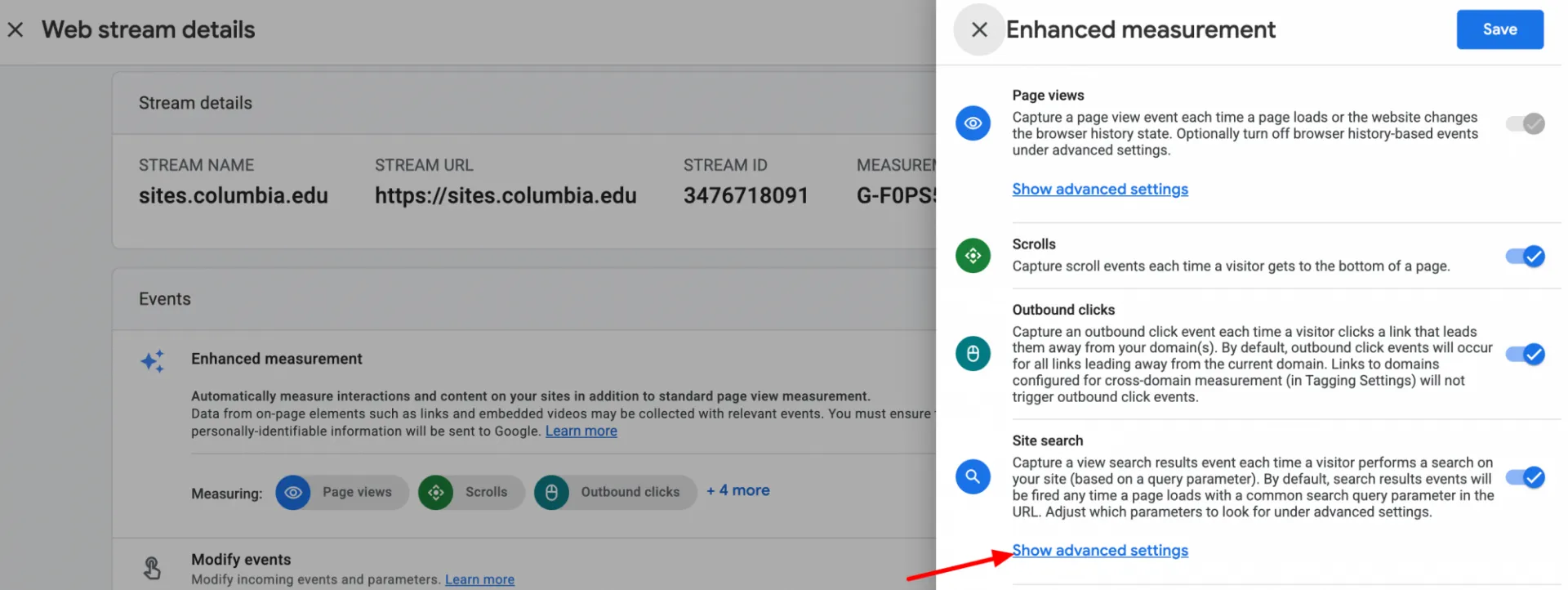Click the Enhanced measurement heading in Events

click(277, 359)
